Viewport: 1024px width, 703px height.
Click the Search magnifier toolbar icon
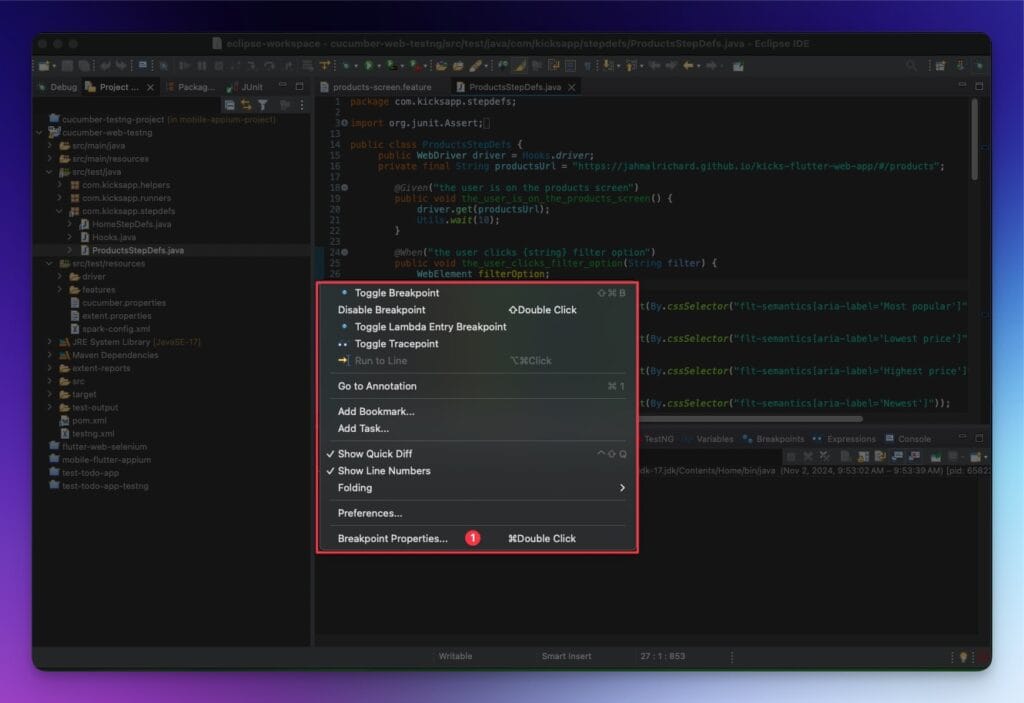pyautogui.click(x=911, y=65)
